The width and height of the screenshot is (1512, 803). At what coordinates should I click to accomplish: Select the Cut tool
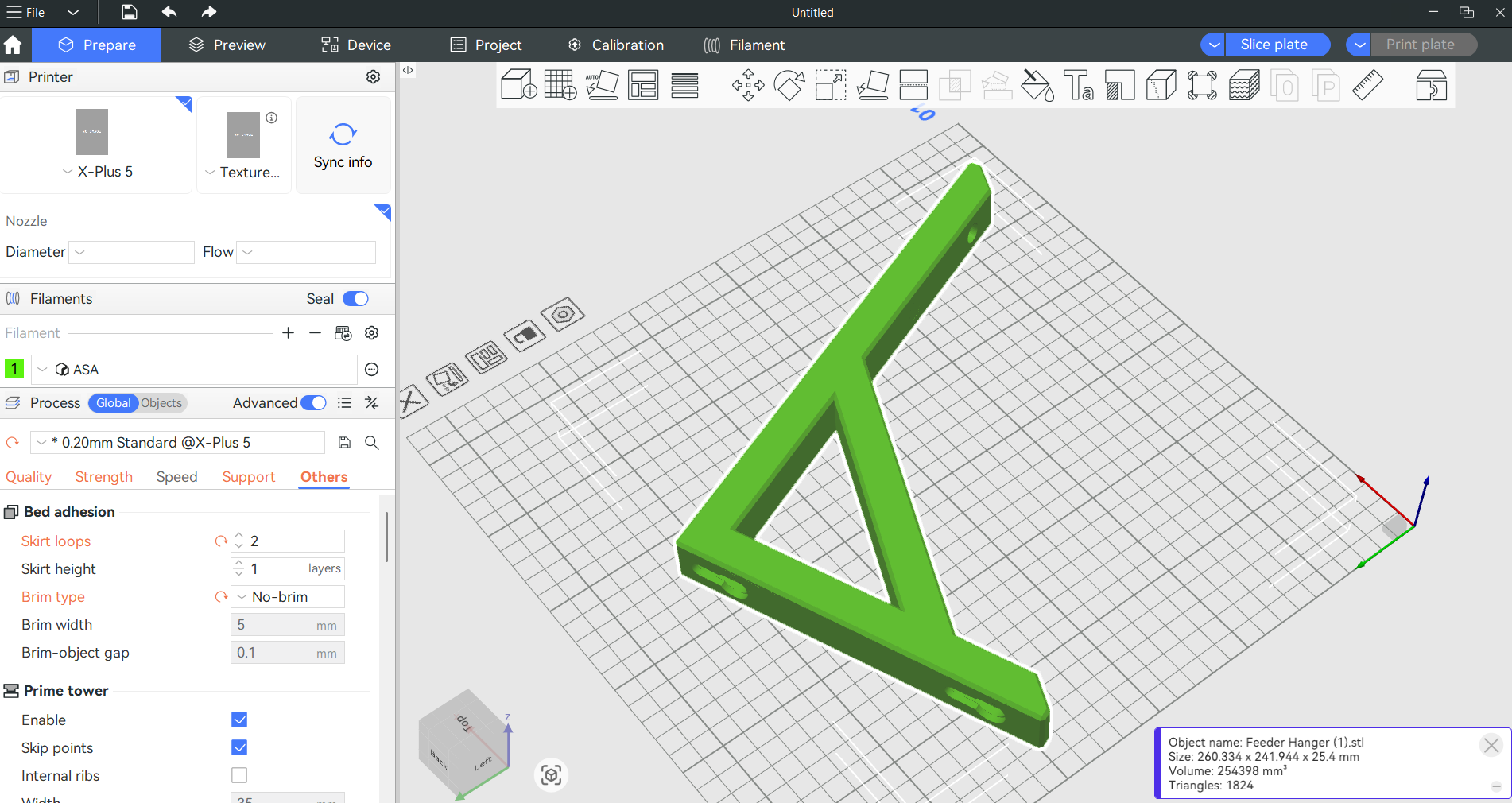click(913, 85)
